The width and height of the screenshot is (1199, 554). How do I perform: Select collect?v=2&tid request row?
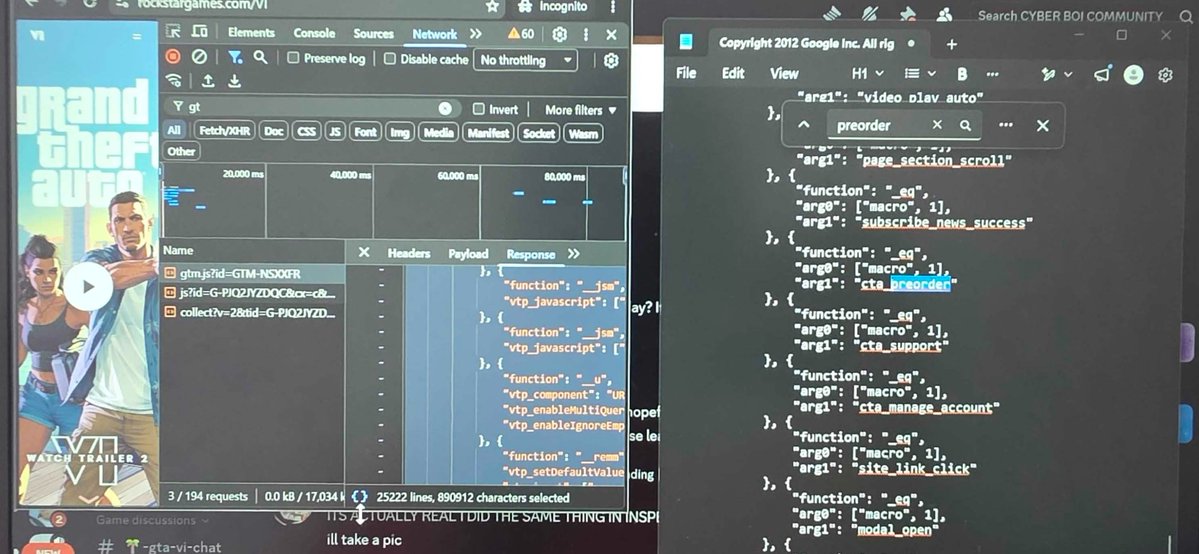(253, 312)
